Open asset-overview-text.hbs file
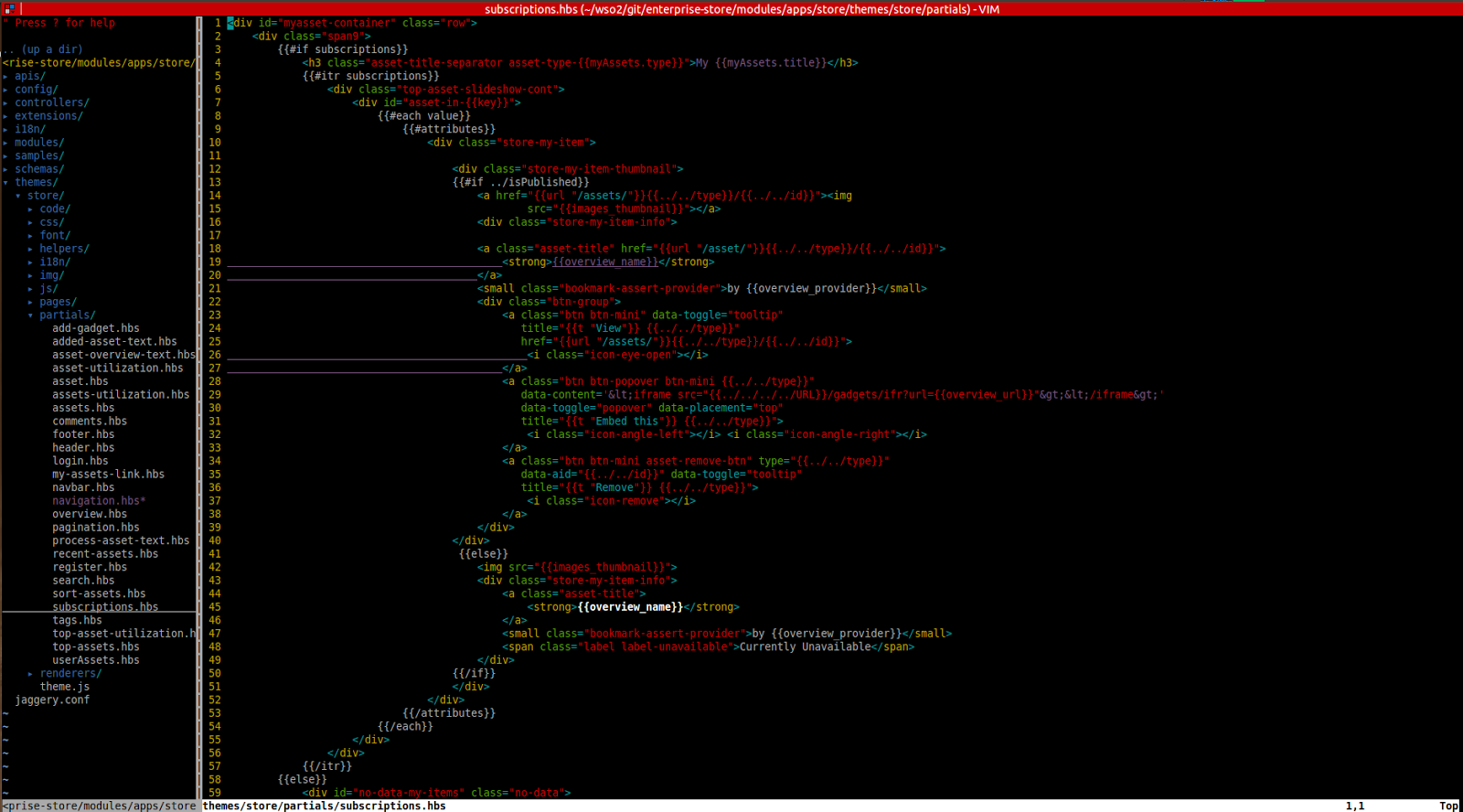This screenshot has height=812, width=1463. 123,355
